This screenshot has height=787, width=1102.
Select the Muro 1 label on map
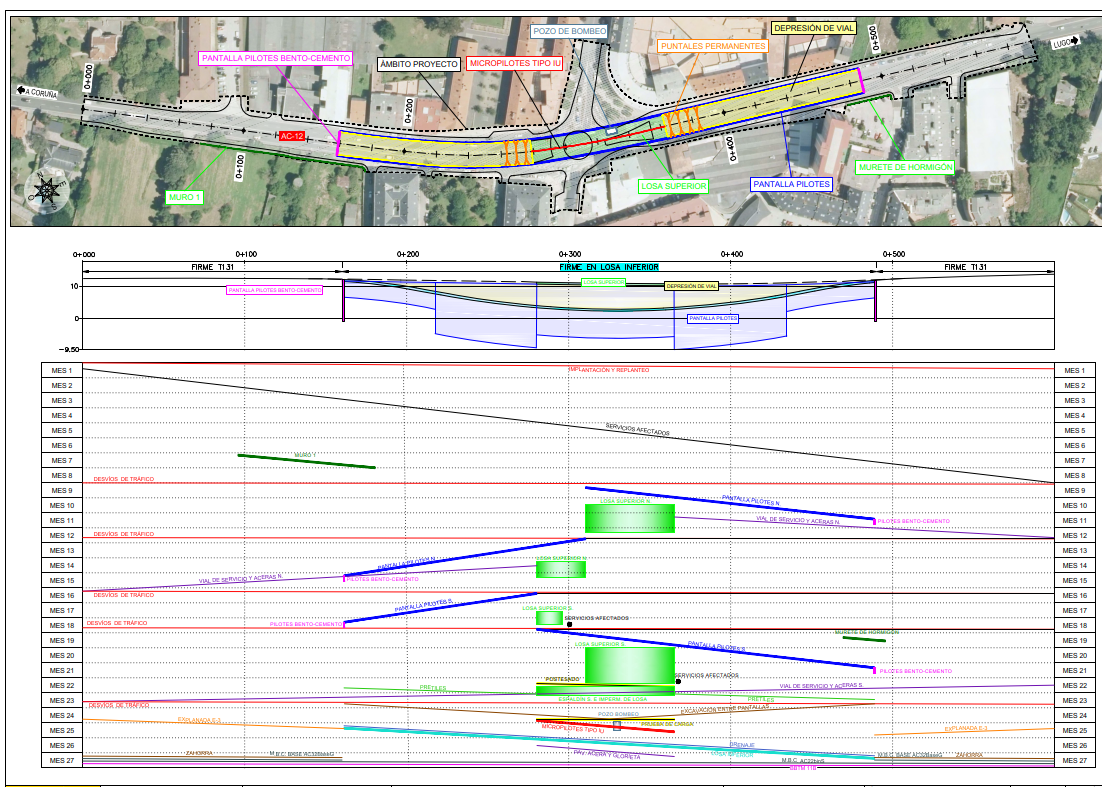coord(185,197)
